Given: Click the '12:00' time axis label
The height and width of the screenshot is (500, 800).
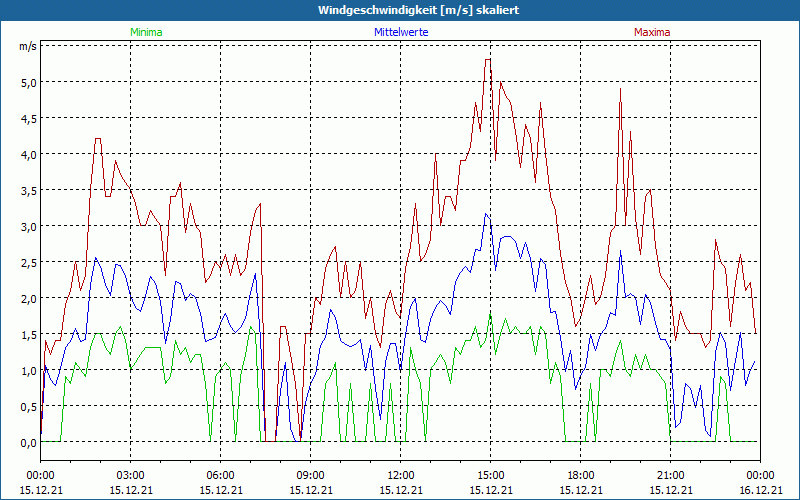Looking at the screenshot, I should point(401,476).
